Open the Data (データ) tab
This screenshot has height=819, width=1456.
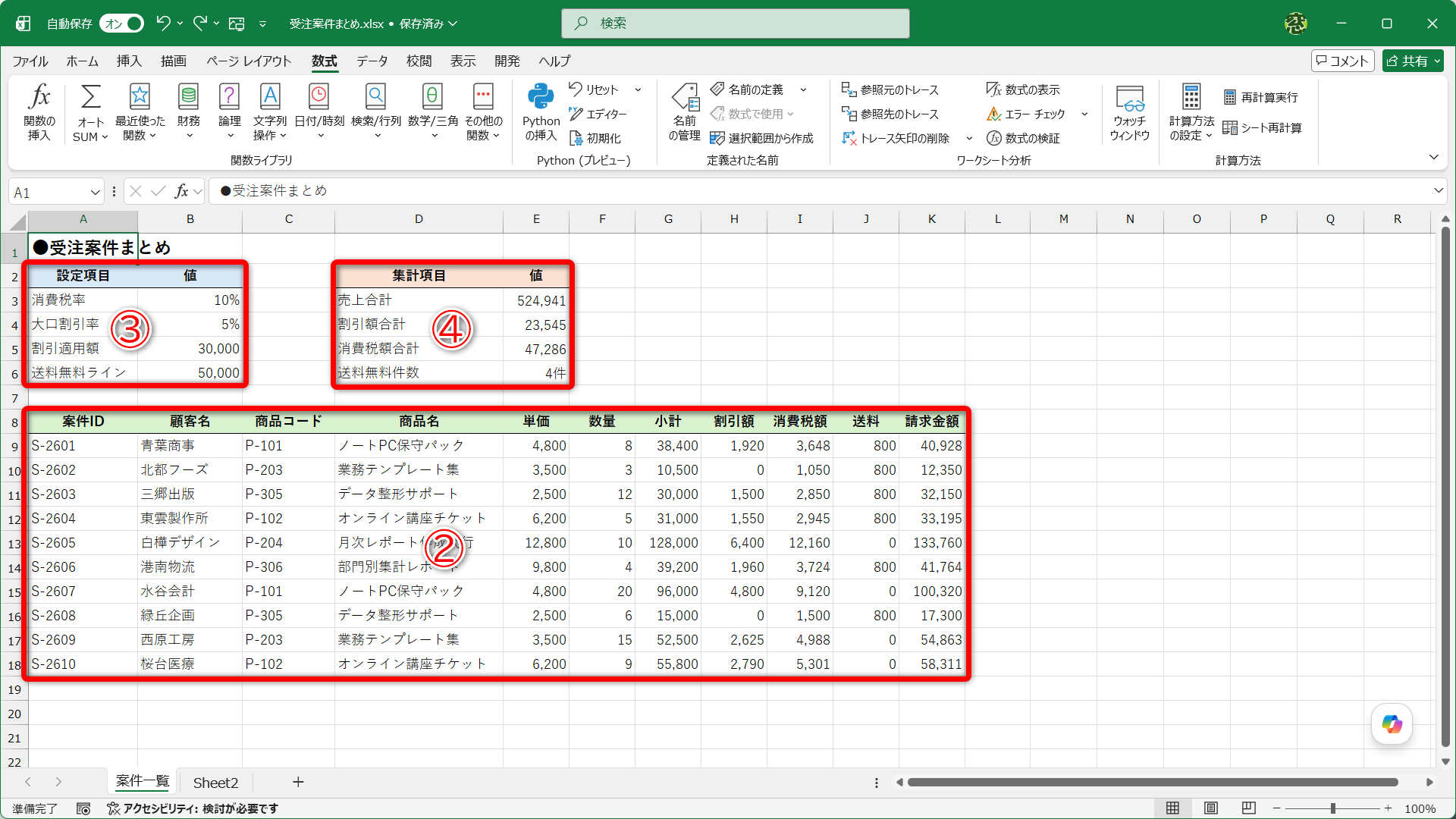coord(372,61)
